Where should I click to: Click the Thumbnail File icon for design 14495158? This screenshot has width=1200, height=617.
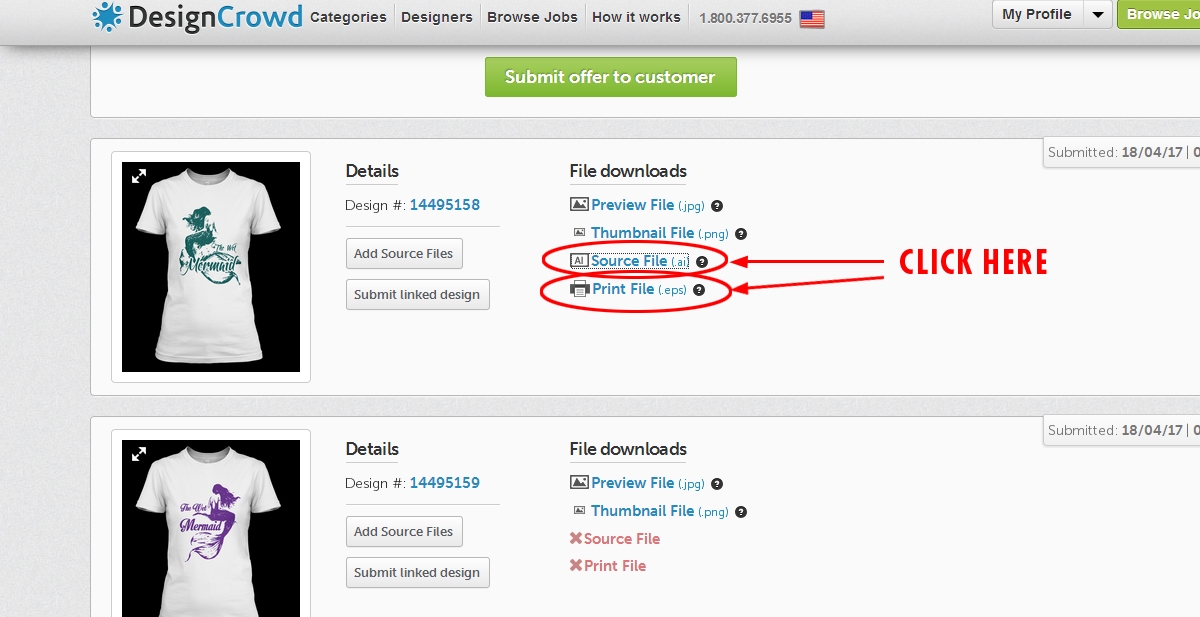pyautogui.click(x=579, y=232)
